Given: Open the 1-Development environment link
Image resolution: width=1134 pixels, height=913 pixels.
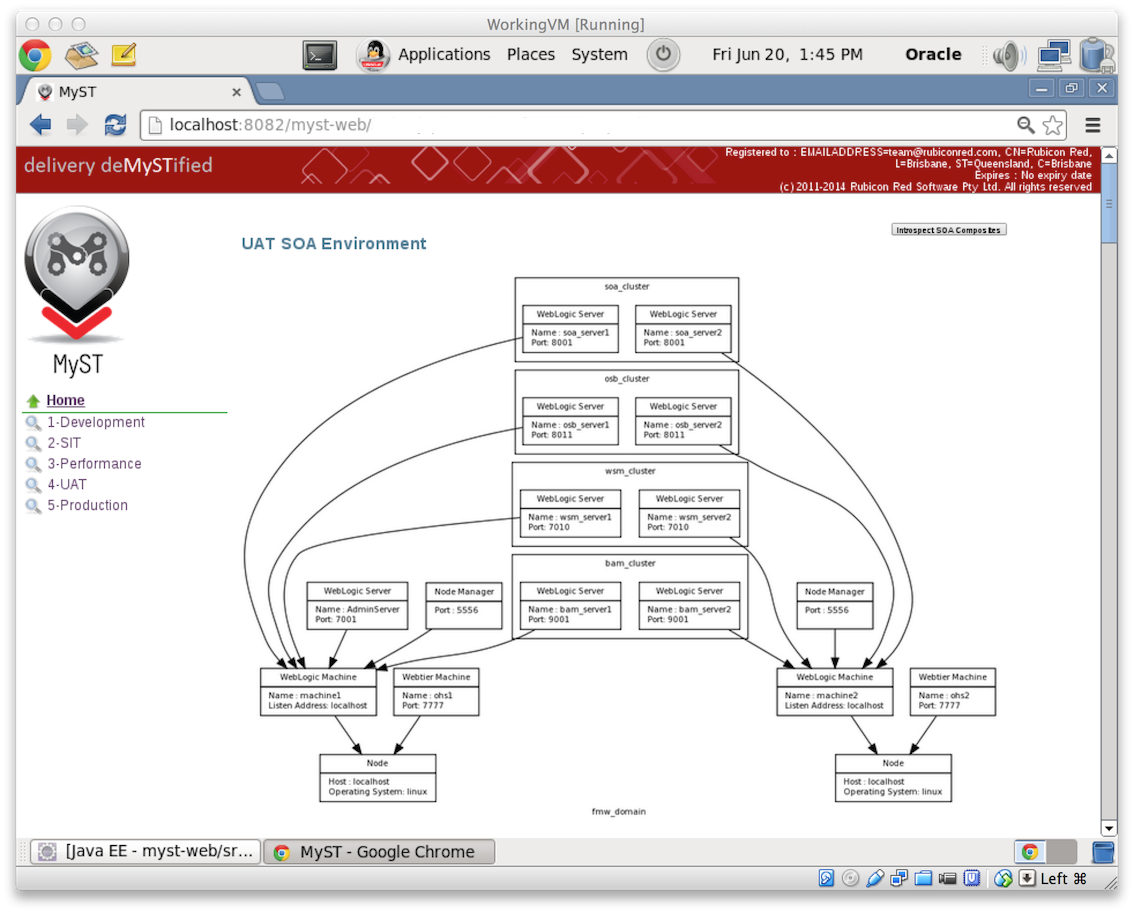Looking at the screenshot, I should [95, 422].
